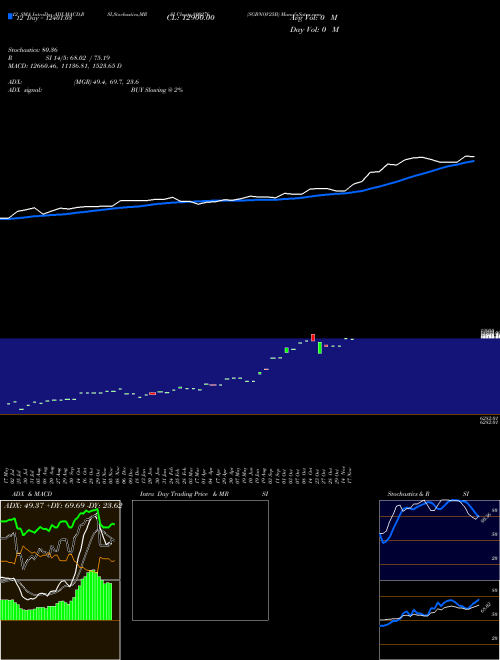
Task: Click the thick green ADX line
Action: pyautogui.click(x=55, y=524)
